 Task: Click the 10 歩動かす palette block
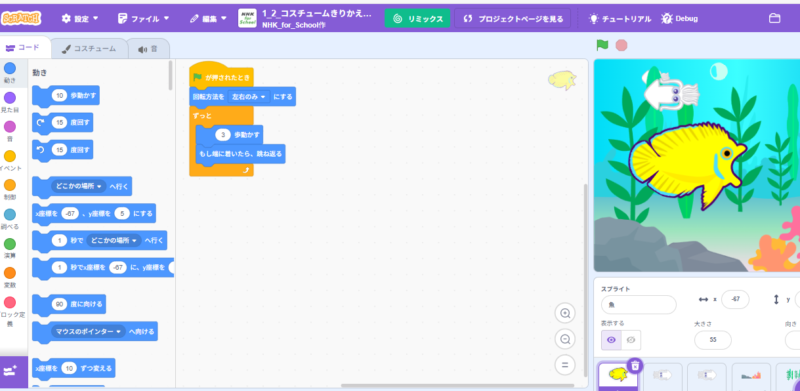(66, 95)
